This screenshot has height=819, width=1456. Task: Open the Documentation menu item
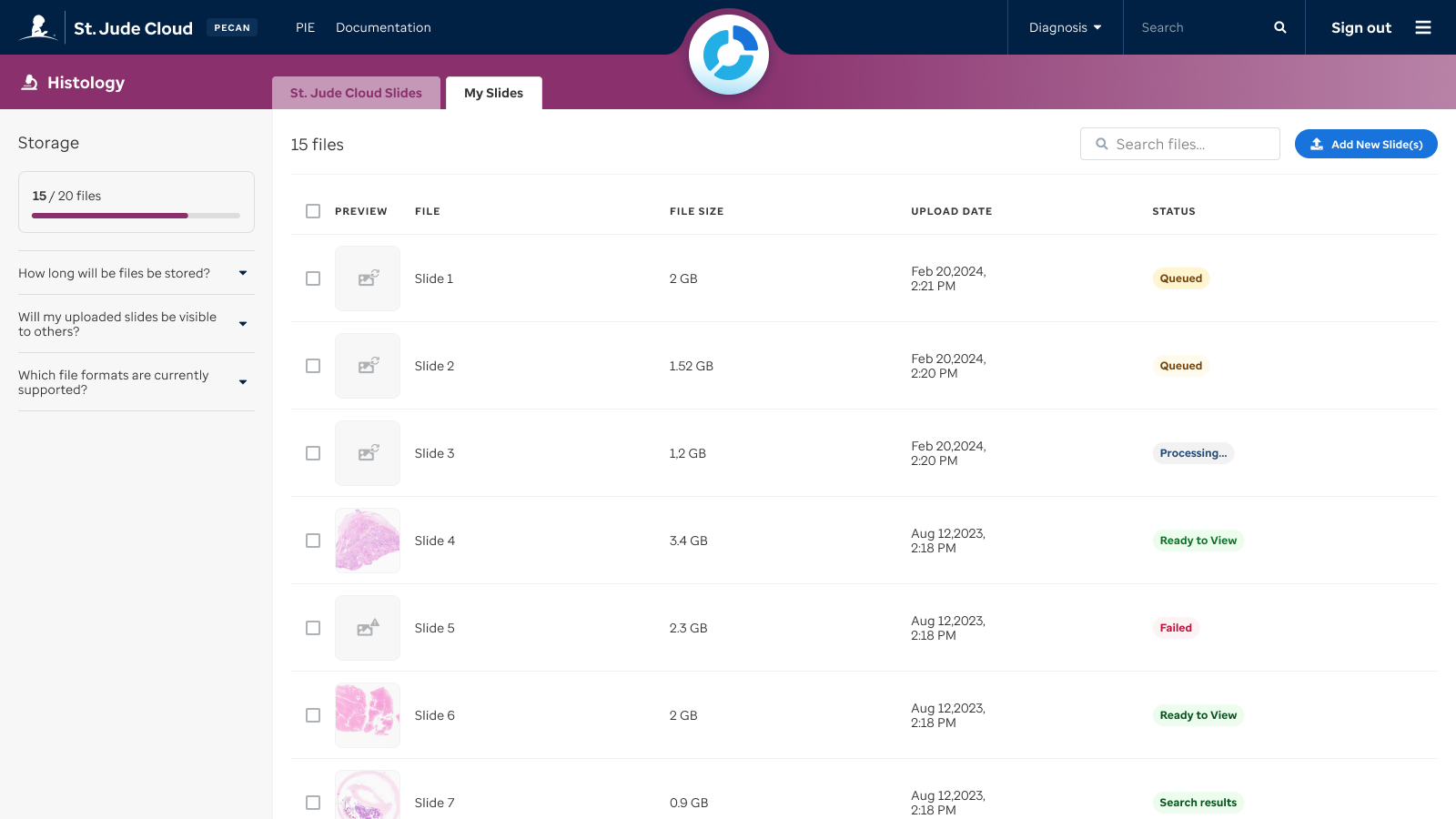382,27
